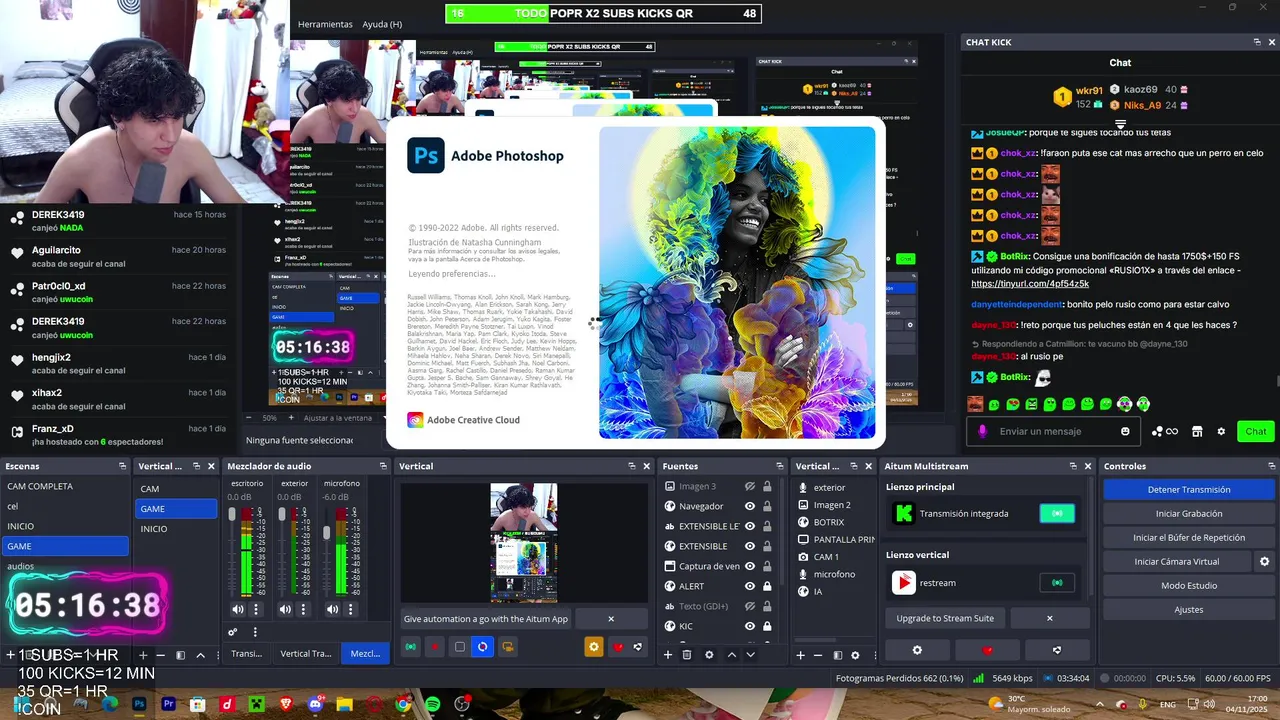Adjust microfono volume fader
This screenshot has width=1280, height=720.
click(326, 533)
